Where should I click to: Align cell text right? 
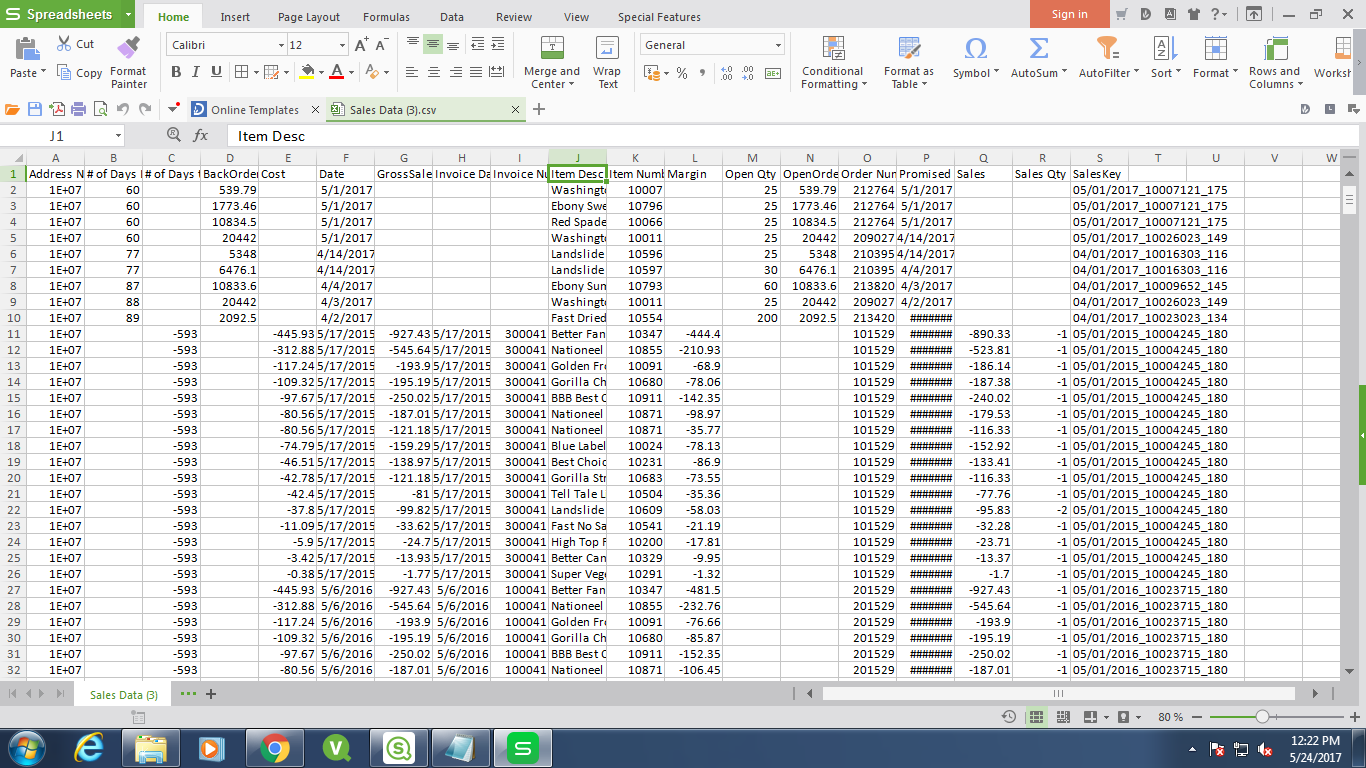pos(455,72)
